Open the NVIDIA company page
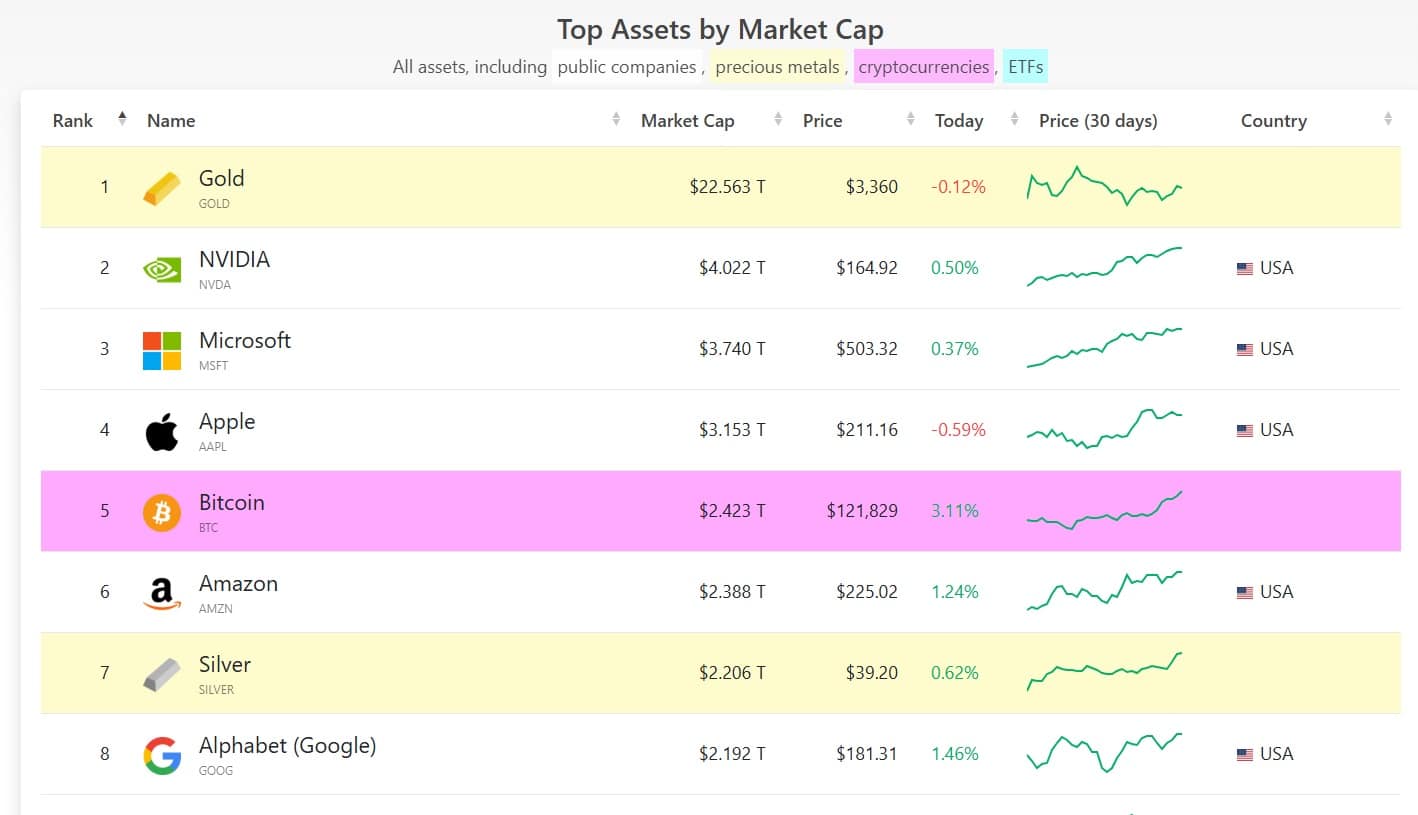 coord(234,259)
